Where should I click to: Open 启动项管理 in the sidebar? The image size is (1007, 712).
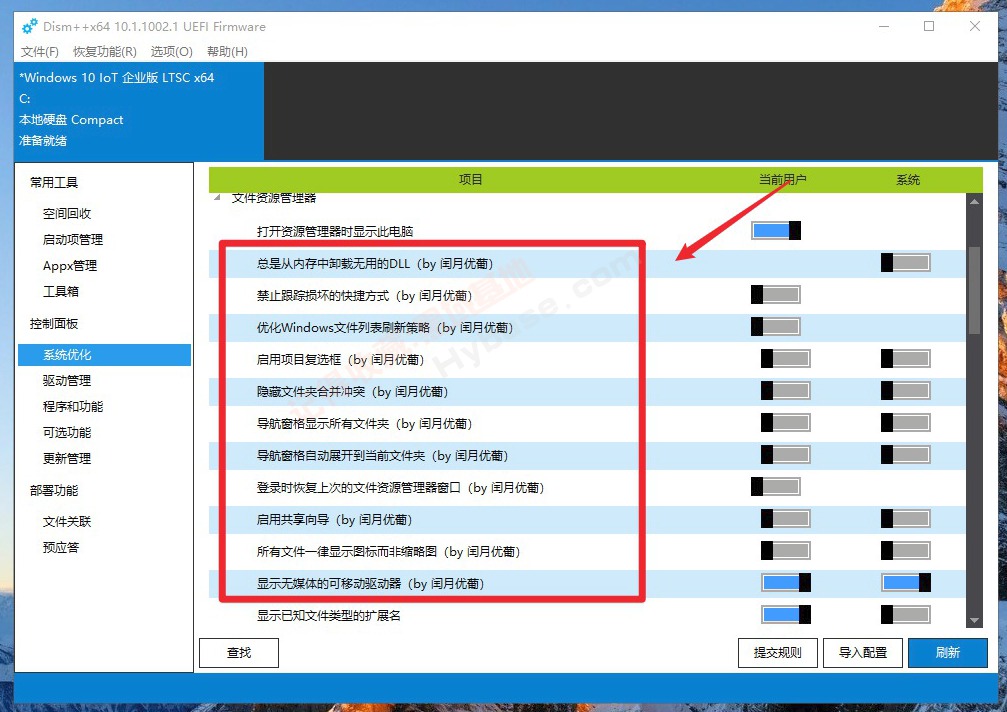(73, 239)
